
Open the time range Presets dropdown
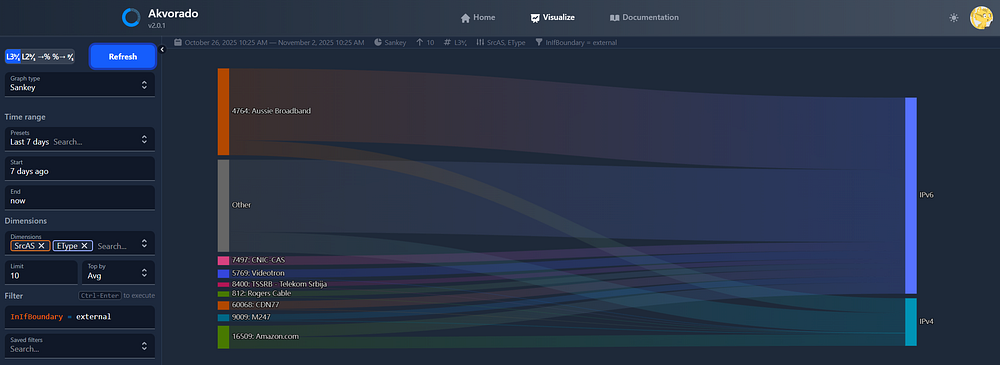tap(80, 138)
